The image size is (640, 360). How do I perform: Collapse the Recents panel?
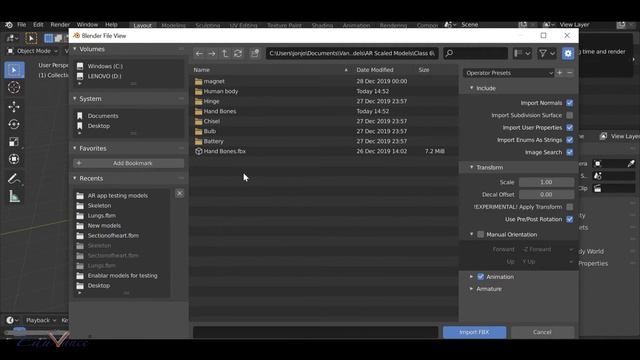75,178
